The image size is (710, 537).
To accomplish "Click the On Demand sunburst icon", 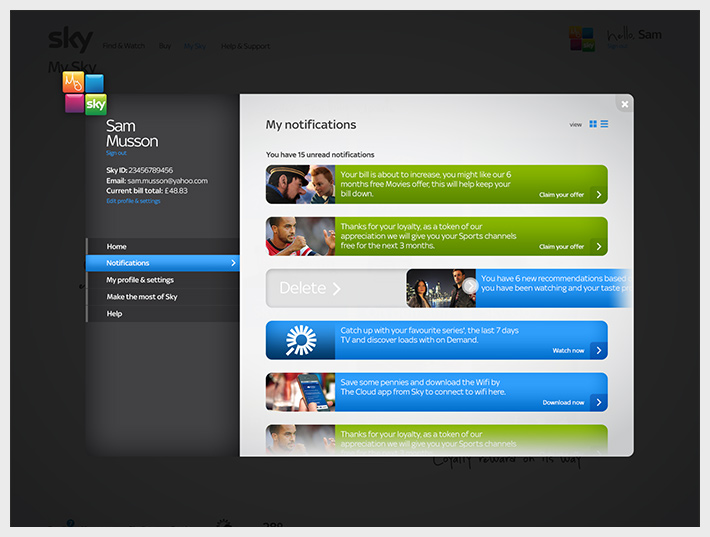I will [x=301, y=340].
